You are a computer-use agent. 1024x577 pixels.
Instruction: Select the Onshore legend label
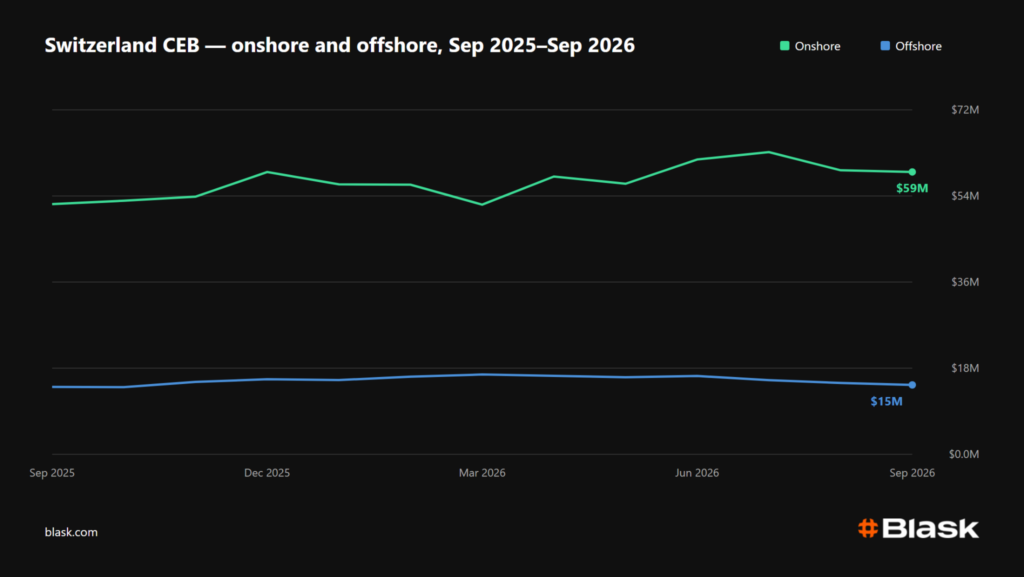coord(817,46)
